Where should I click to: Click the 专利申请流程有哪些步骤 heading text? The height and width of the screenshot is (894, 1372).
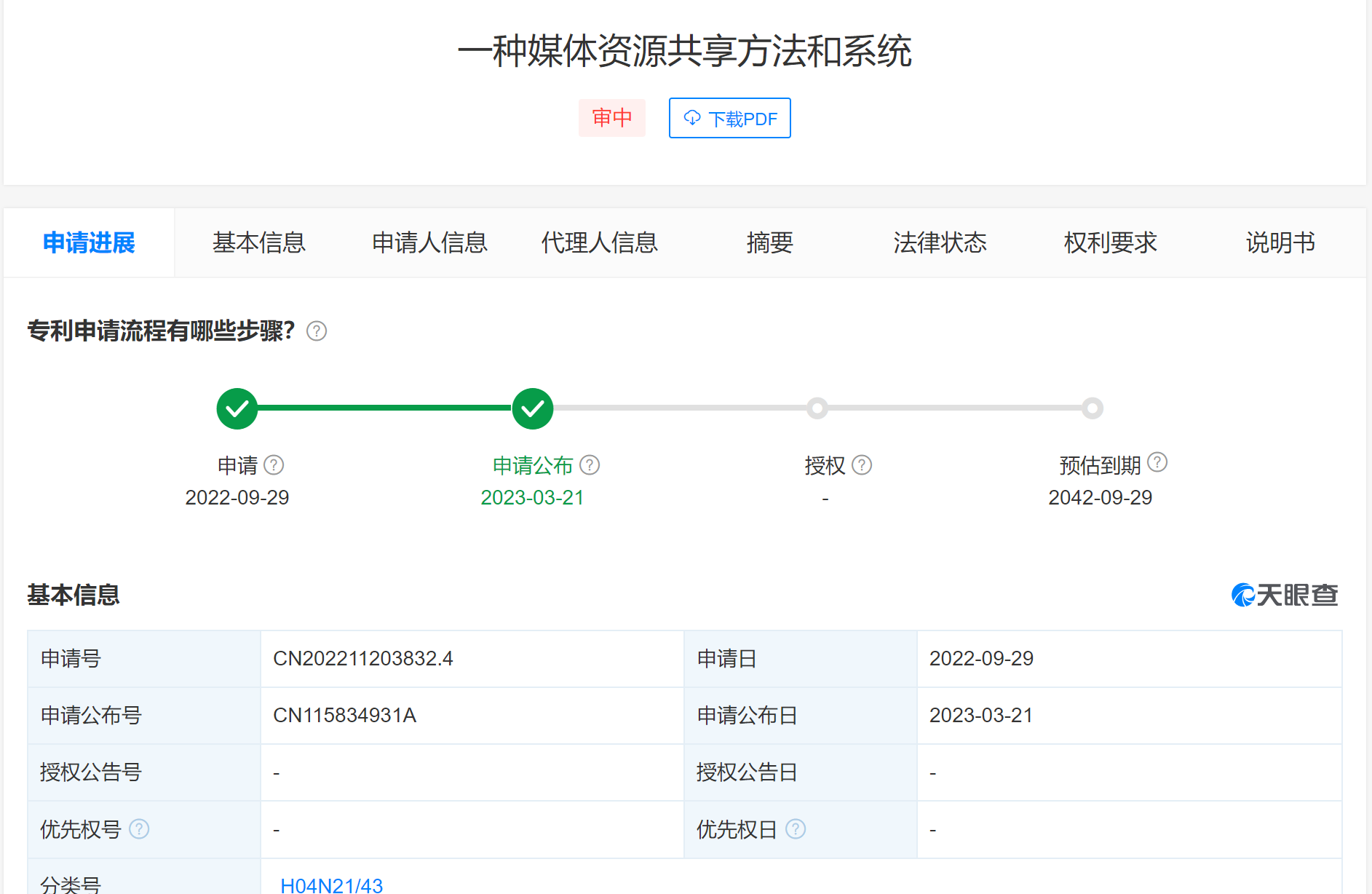161,331
